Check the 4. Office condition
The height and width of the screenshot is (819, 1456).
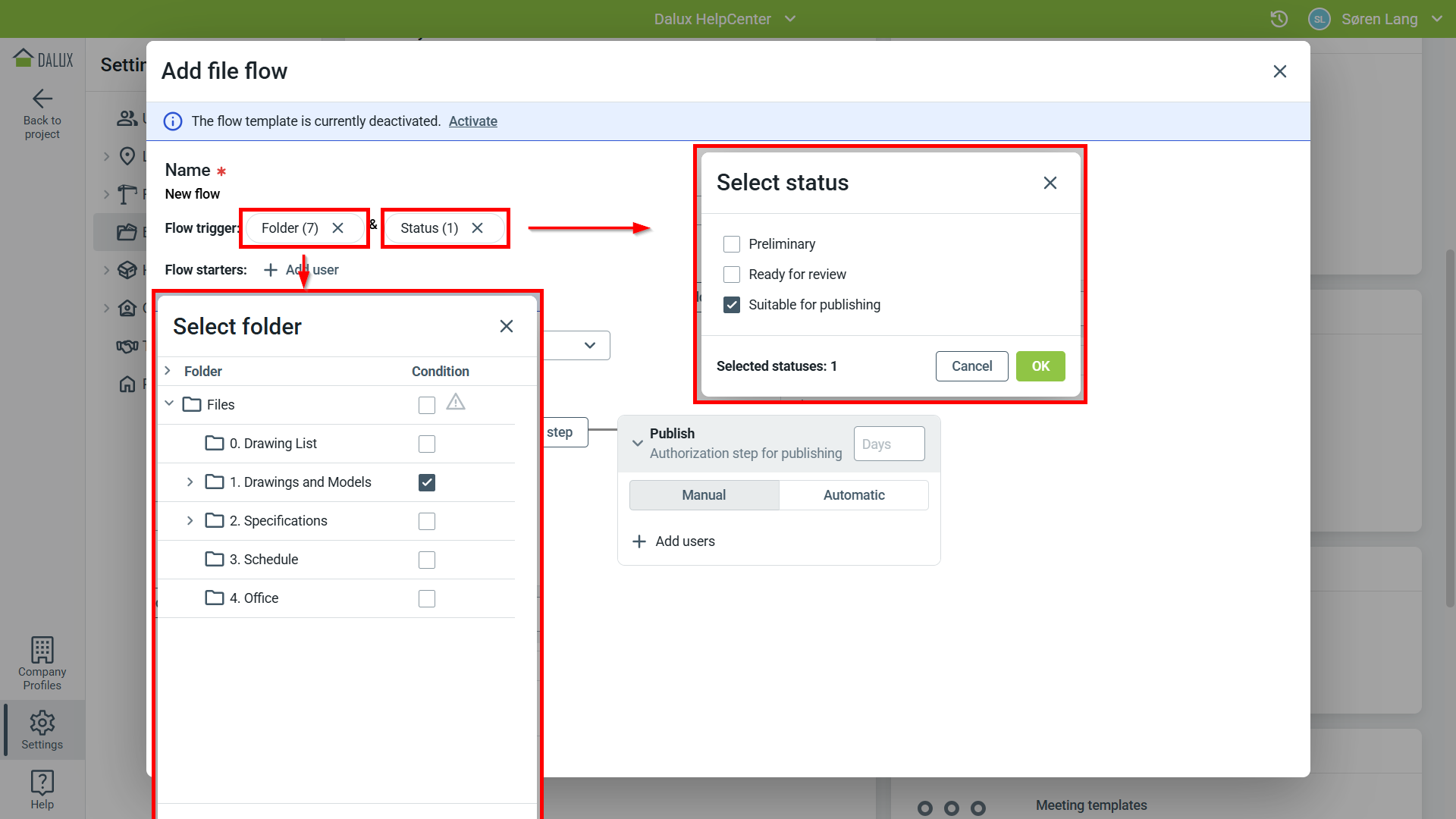pos(427,598)
